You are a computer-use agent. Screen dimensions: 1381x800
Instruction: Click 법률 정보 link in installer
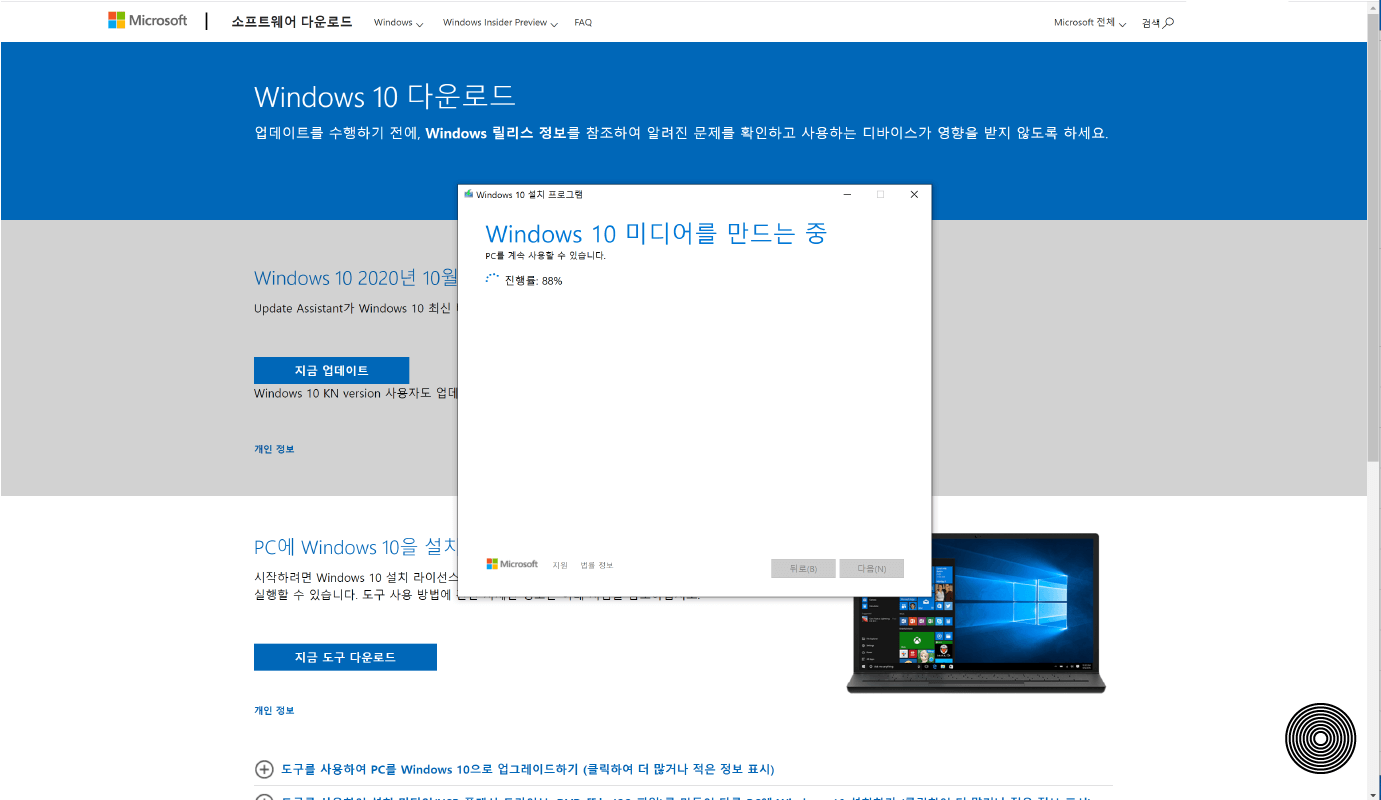597,565
